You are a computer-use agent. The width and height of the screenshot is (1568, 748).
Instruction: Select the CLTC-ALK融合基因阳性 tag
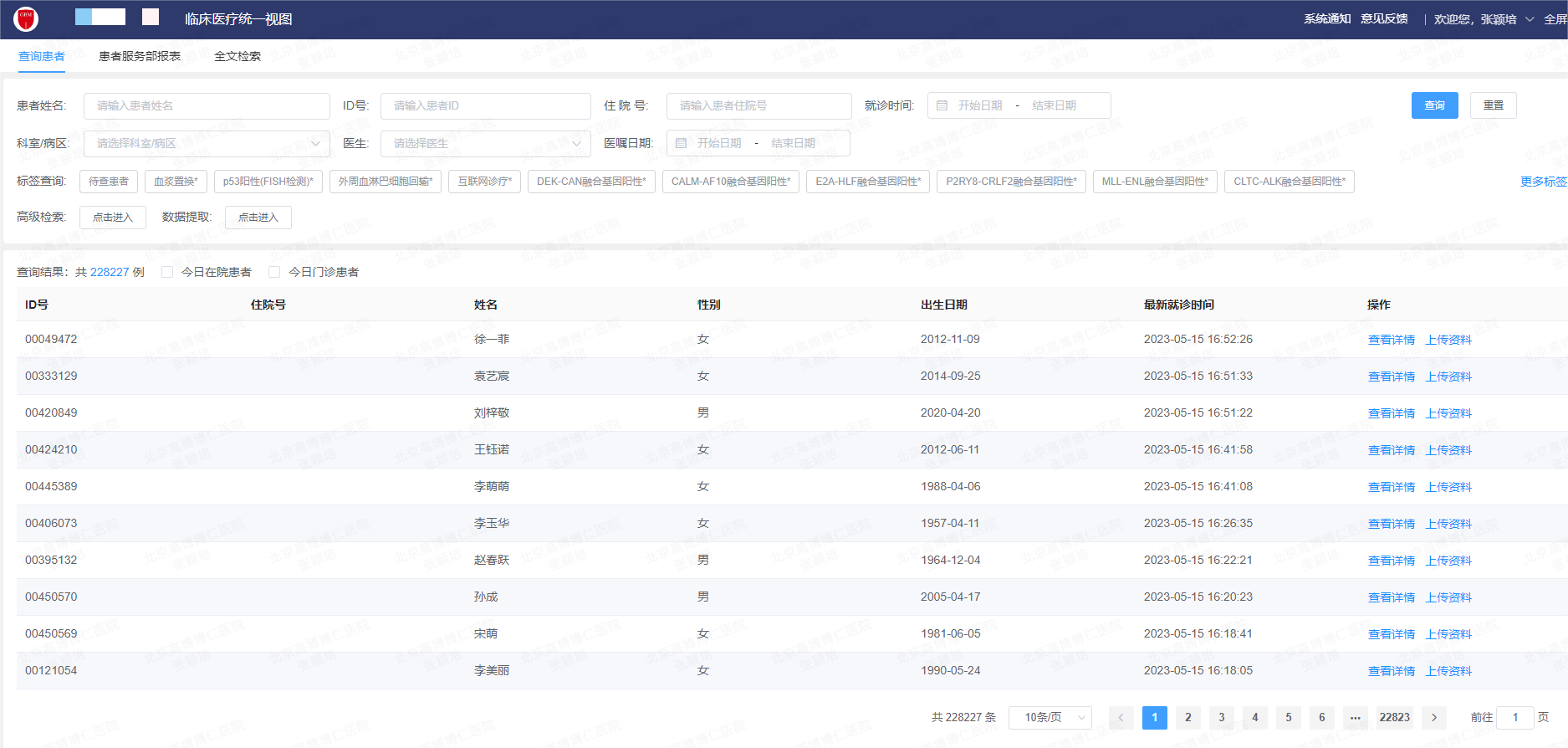(1290, 182)
